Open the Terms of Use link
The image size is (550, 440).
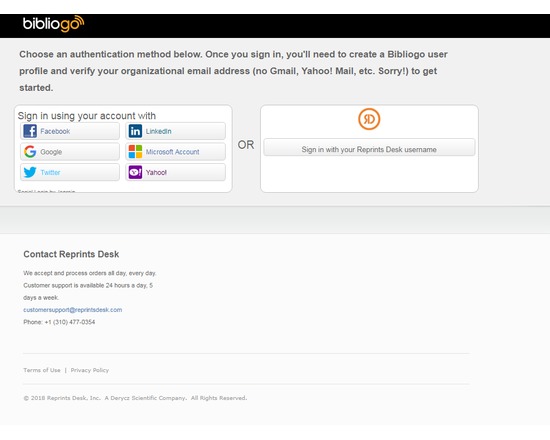tap(42, 370)
